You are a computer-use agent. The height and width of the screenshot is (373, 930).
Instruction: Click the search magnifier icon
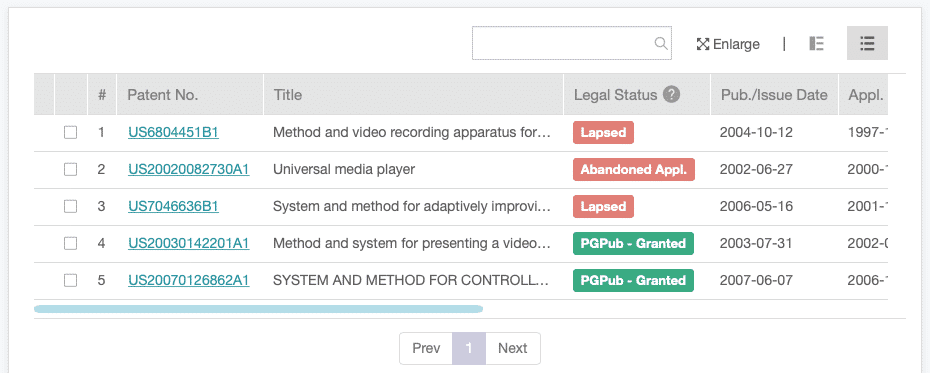click(661, 43)
